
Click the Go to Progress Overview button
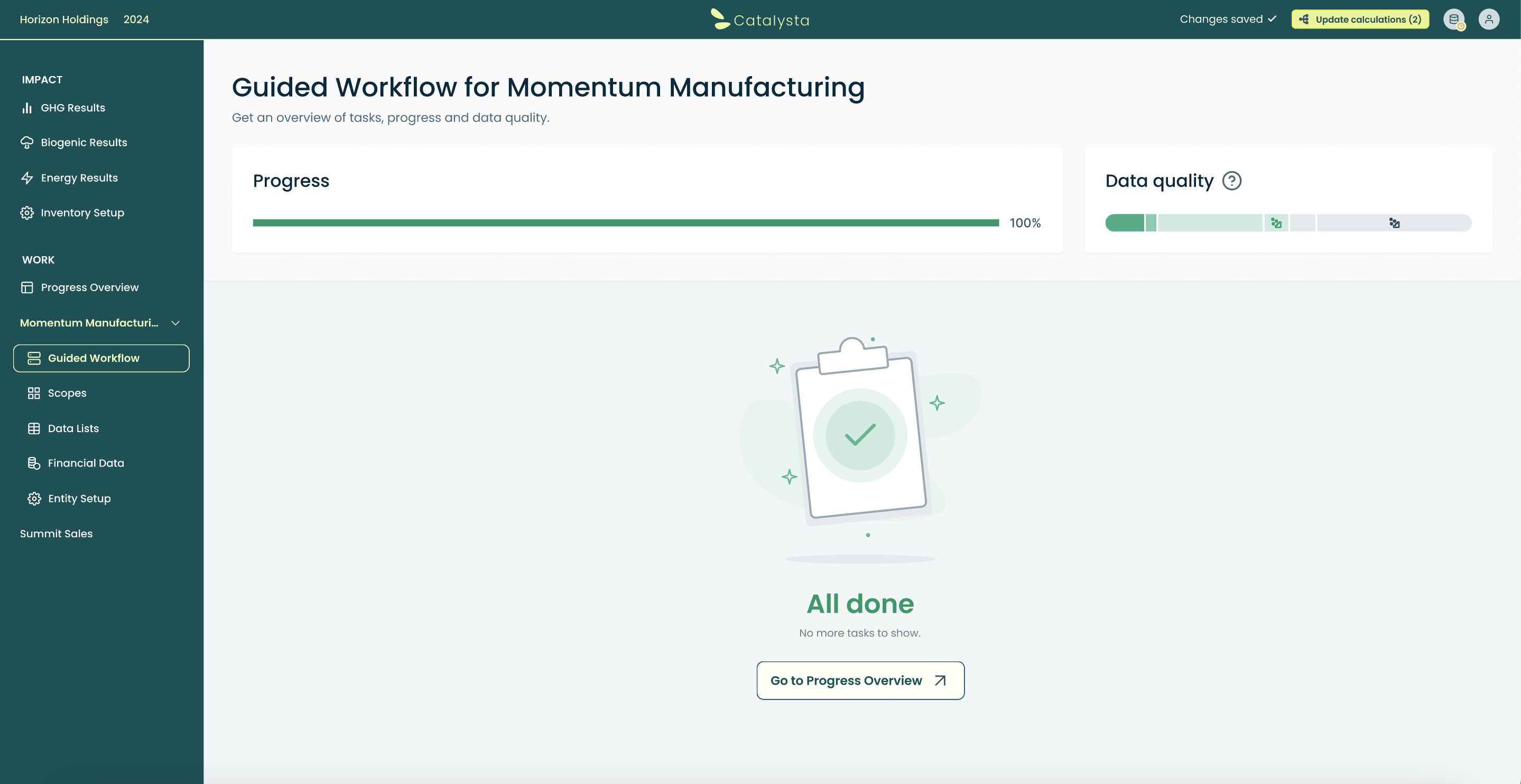tap(860, 680)
